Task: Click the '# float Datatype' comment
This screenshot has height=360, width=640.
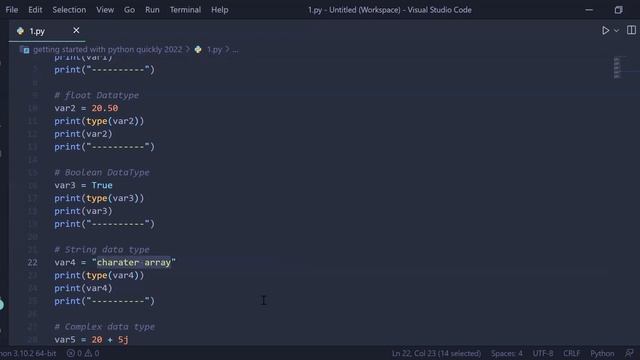Action: (96, 95)
